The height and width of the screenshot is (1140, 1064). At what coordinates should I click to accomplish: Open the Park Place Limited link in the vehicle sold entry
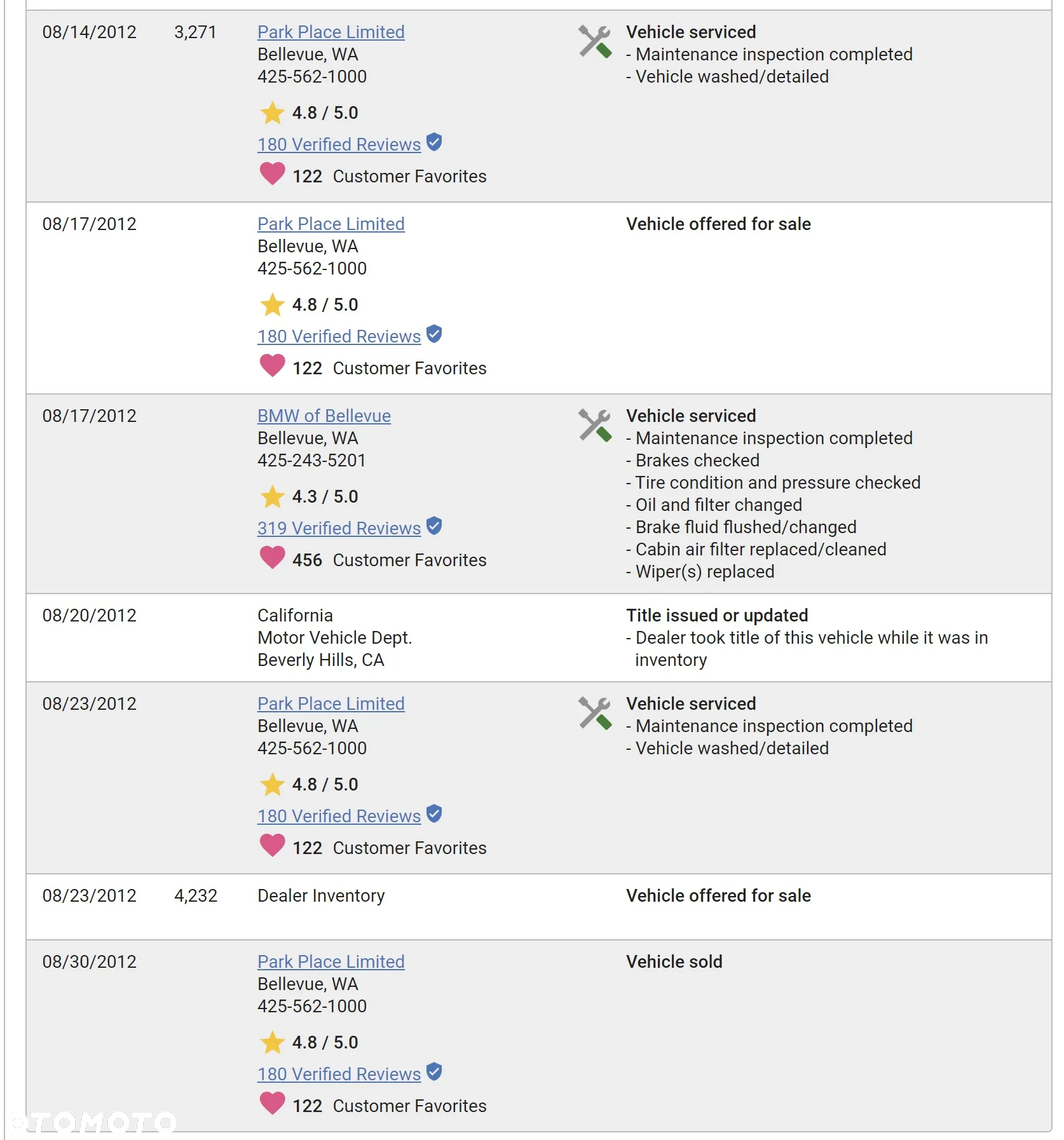[x=331, y=961]
